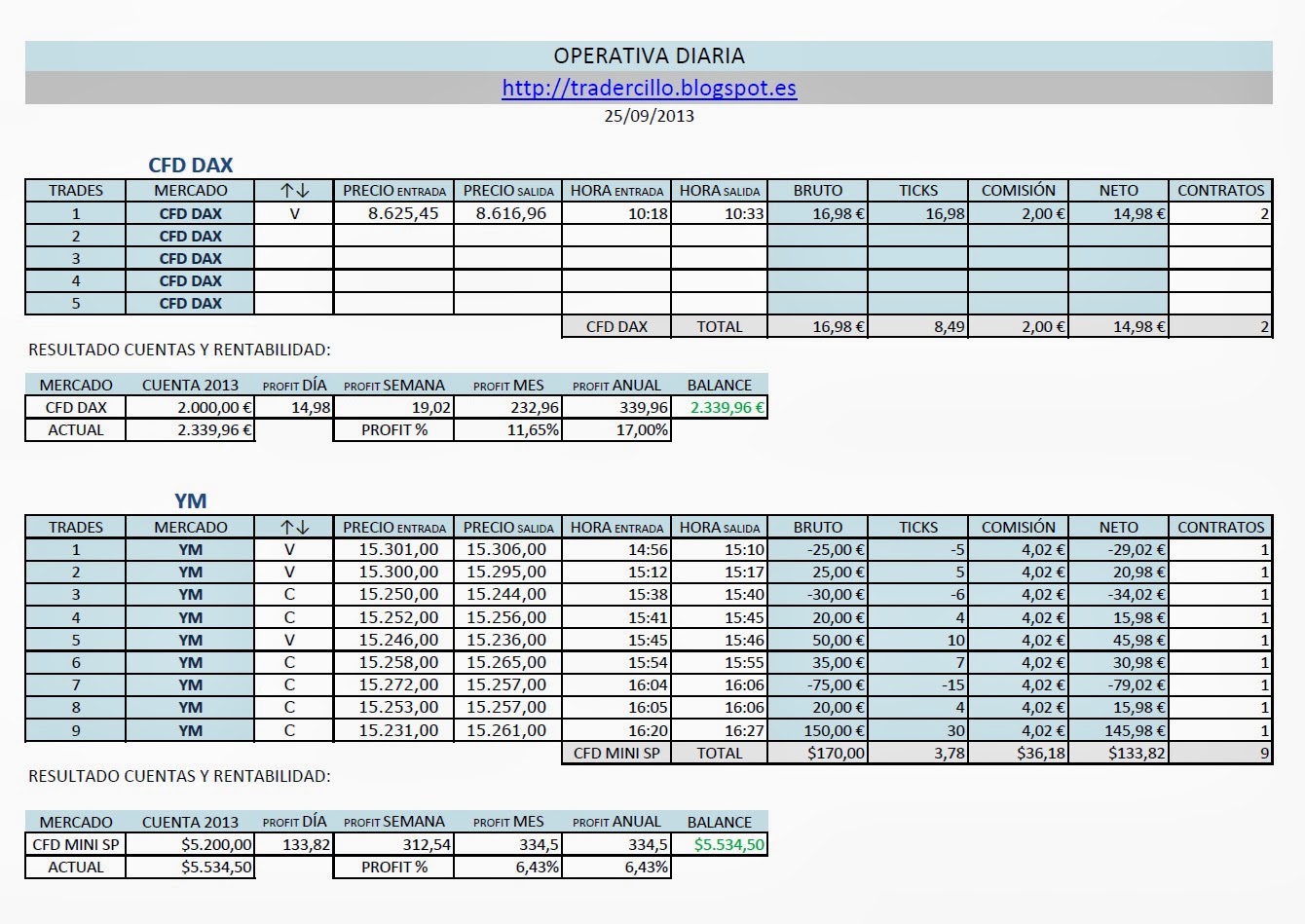This screenshot has height=924, width=1305.
Task: Click the entry time 10:18
Action: (648, 213)
